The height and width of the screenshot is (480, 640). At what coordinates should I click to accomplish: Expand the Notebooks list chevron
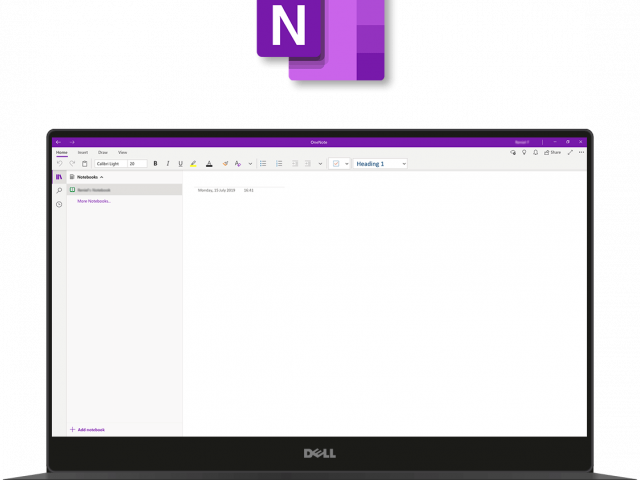(x=101, y=176)
